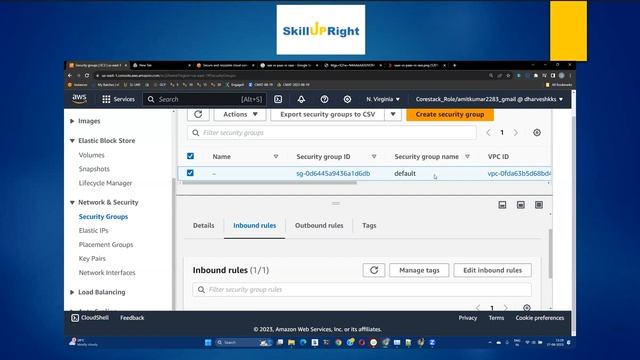The width and height of the screenshot is (640, 360).
Task: Switch to the Tags tab
Action: pos(369,225)
